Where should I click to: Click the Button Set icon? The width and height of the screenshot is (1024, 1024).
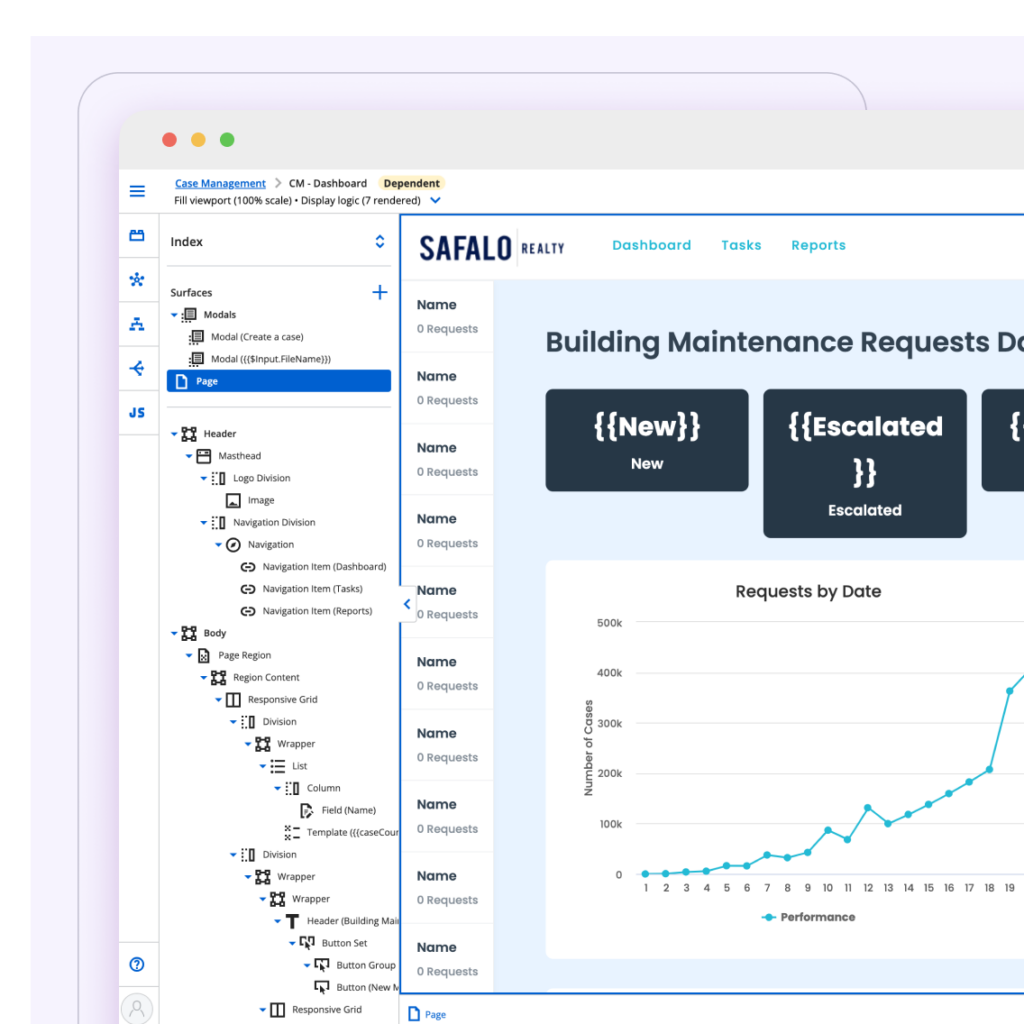point(307,943)
